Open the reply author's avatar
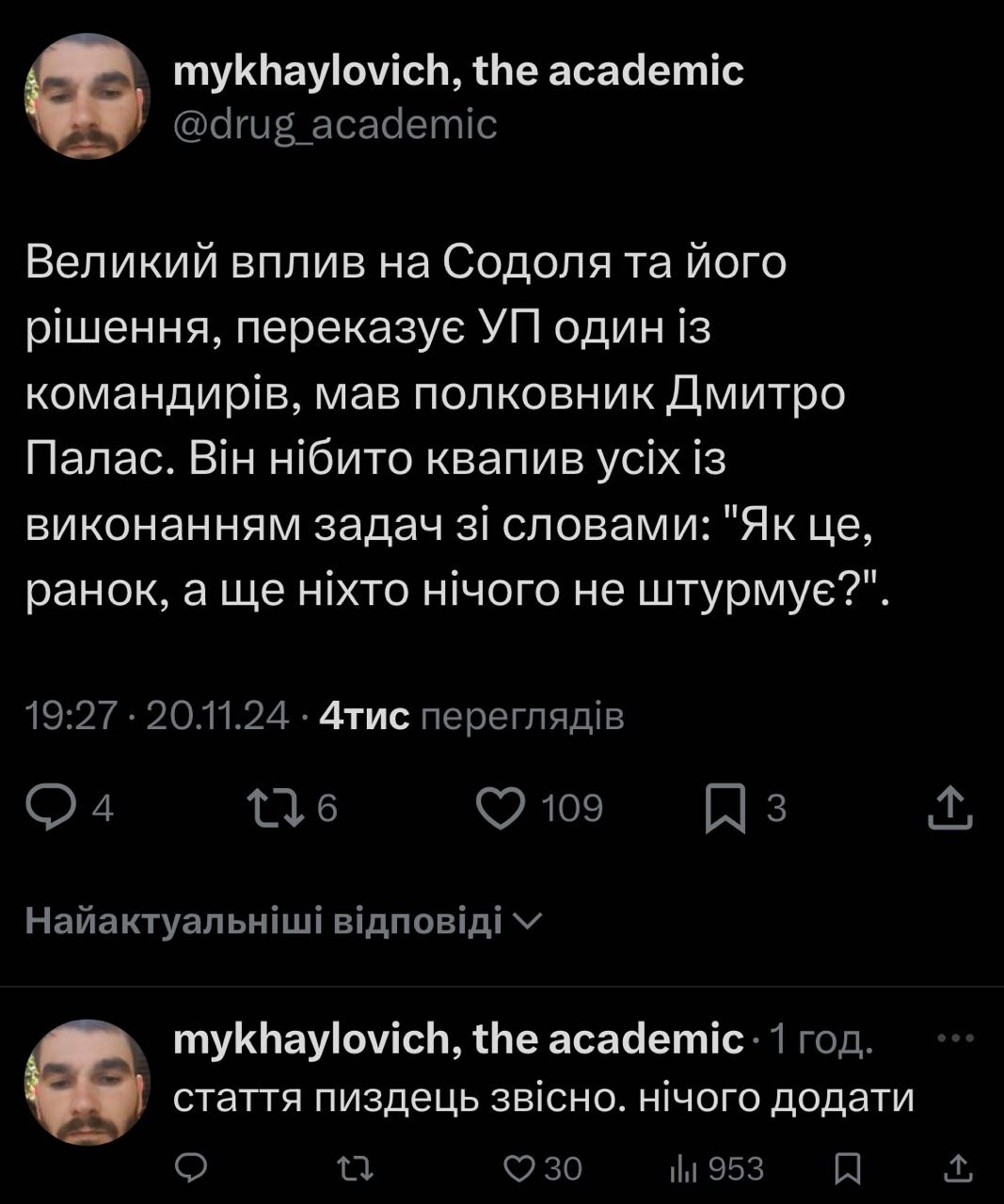1004x1204 pixels. coord(87,1082)
